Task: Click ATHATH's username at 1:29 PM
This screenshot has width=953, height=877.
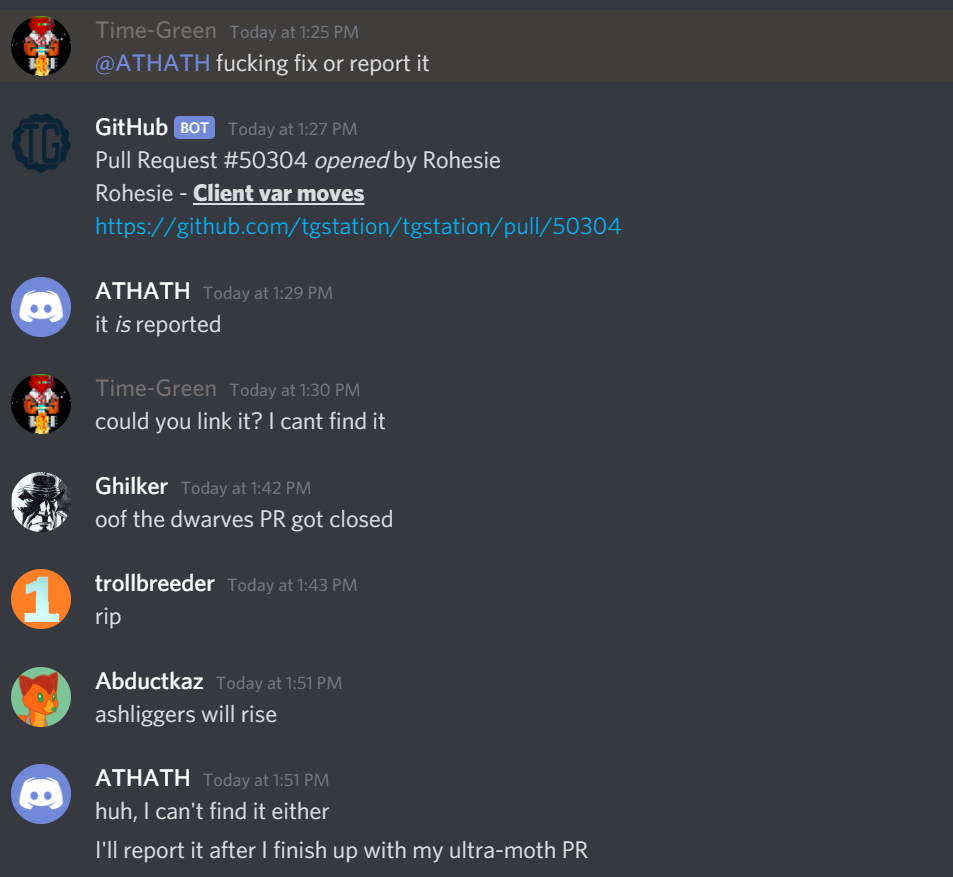Action: tap(143, 291)
